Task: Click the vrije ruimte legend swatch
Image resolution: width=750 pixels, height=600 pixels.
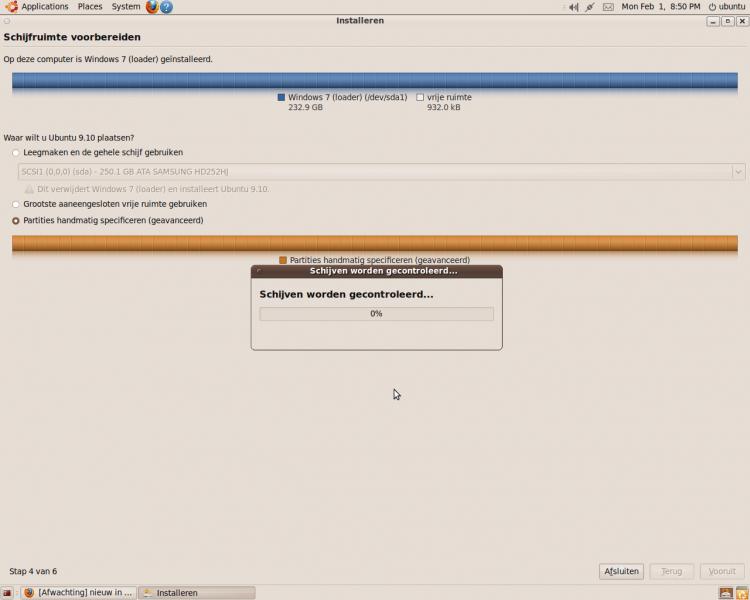Action: coord(420,97)
